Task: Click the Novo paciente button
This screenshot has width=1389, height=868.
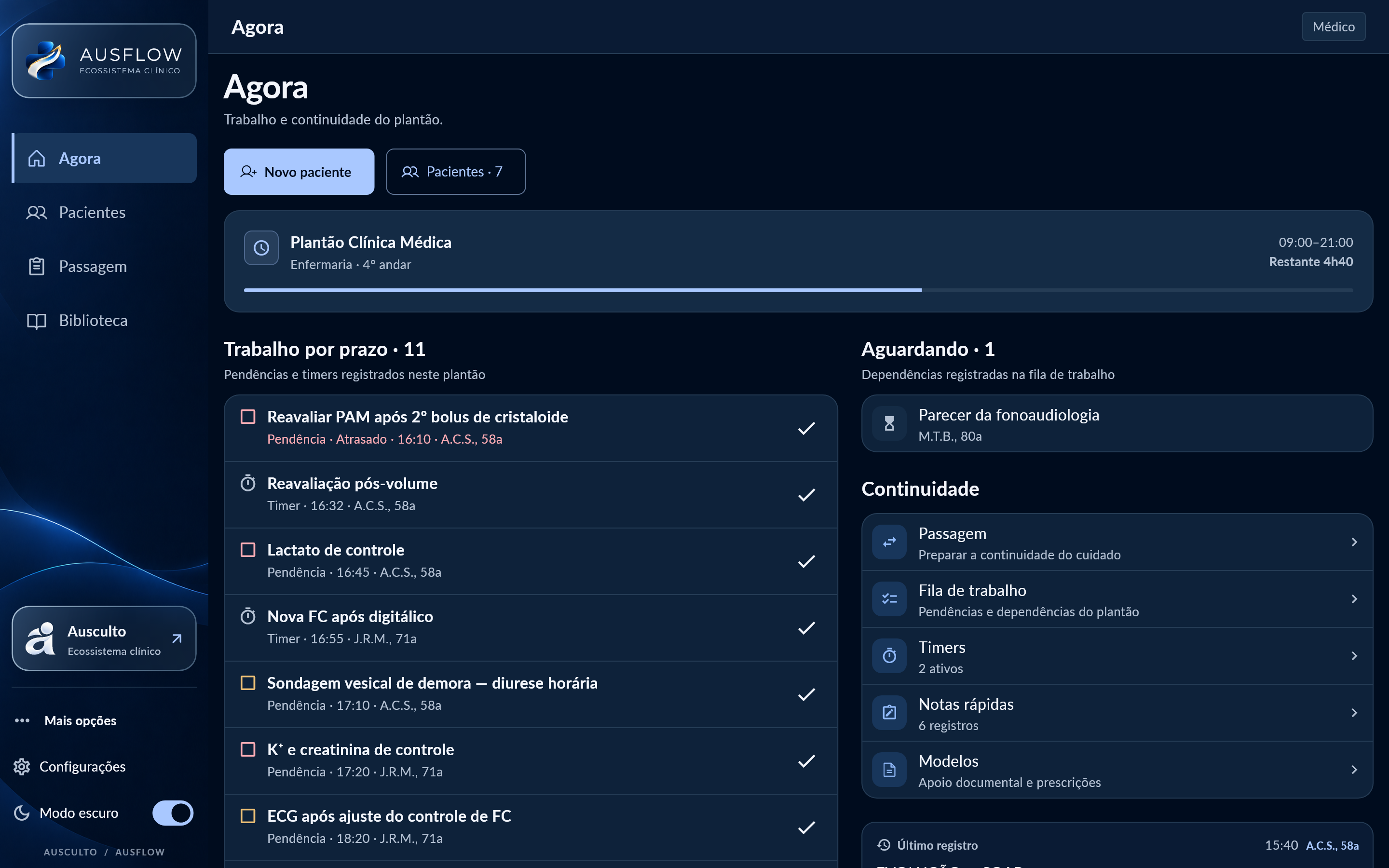Action: 299,172
